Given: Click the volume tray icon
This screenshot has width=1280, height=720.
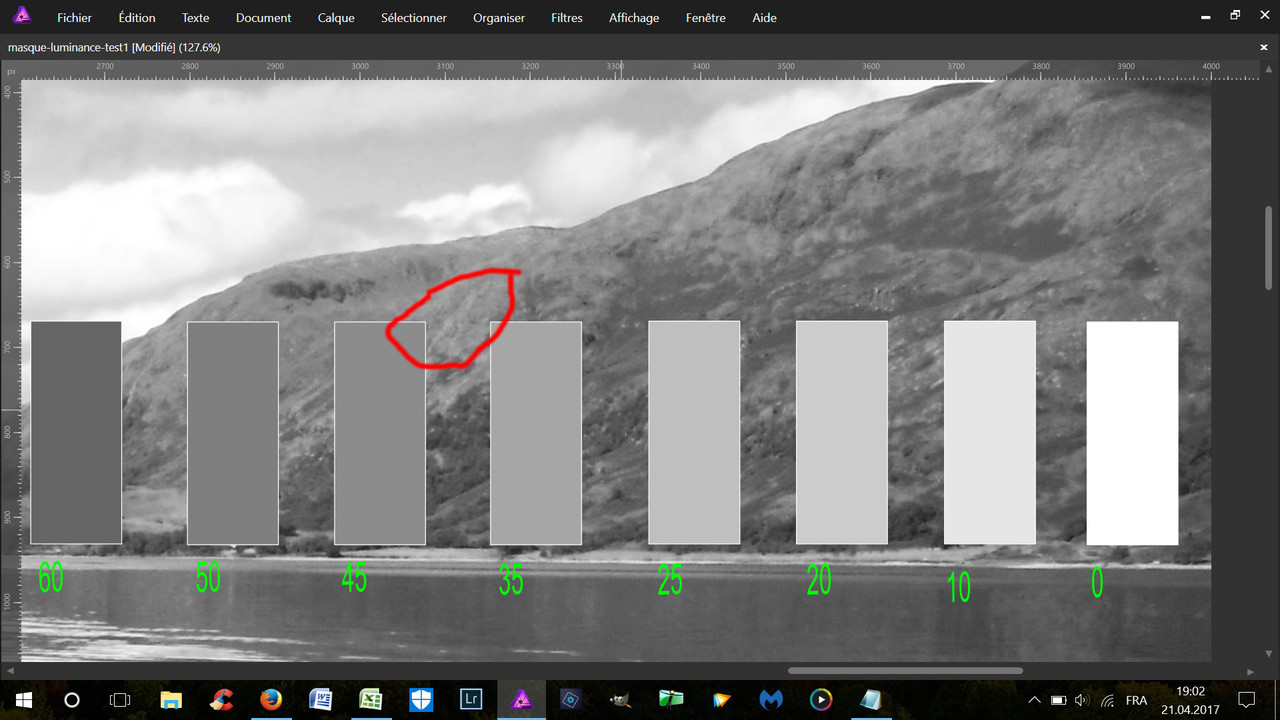Looking at the screenshot, I should pyautogui.click(x=1082, y=700).
